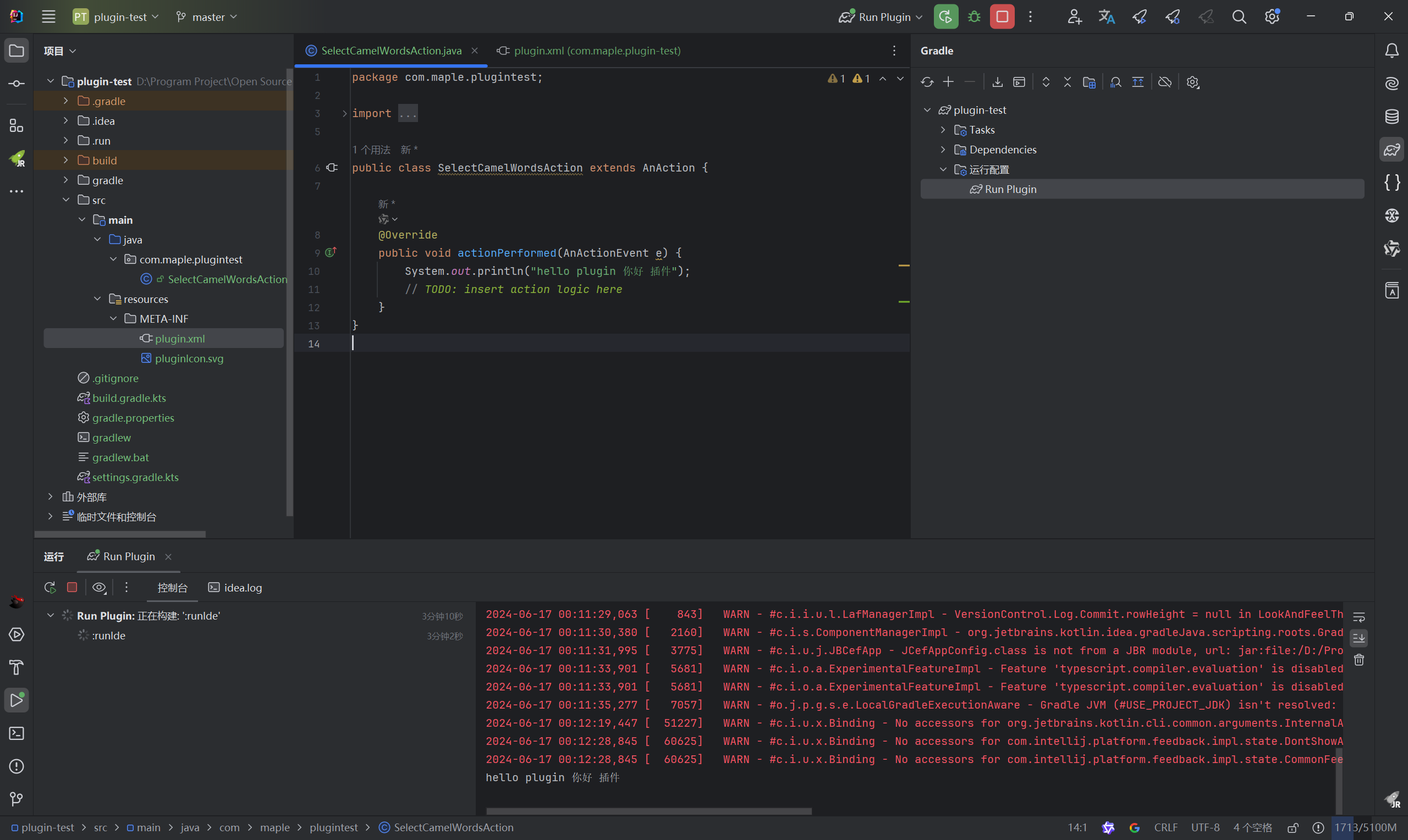The width and height of the screenshot is (1408, 840).
Task: Expand the build folder in project tree
Action: (x=65, y=160)
